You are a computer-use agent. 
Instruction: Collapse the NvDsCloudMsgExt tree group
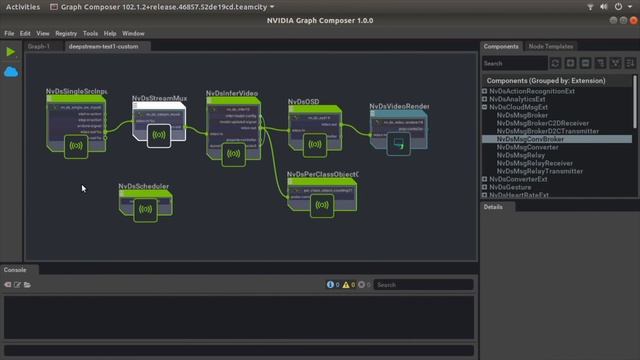click(x=484, y=107)
